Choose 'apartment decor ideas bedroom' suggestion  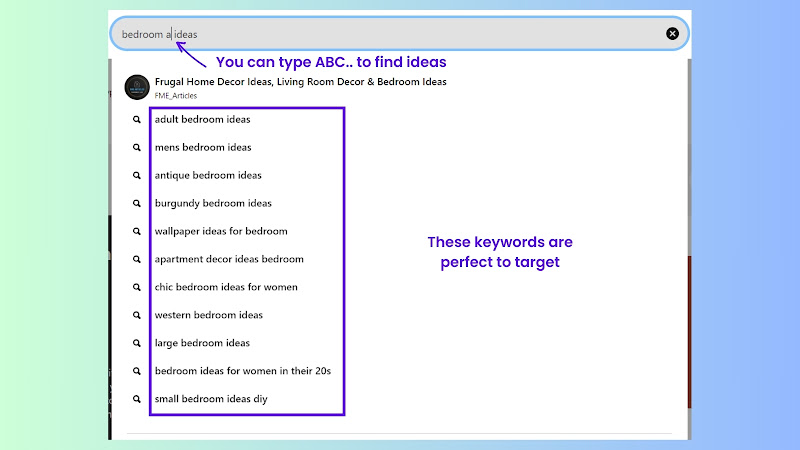pos(229,259)
